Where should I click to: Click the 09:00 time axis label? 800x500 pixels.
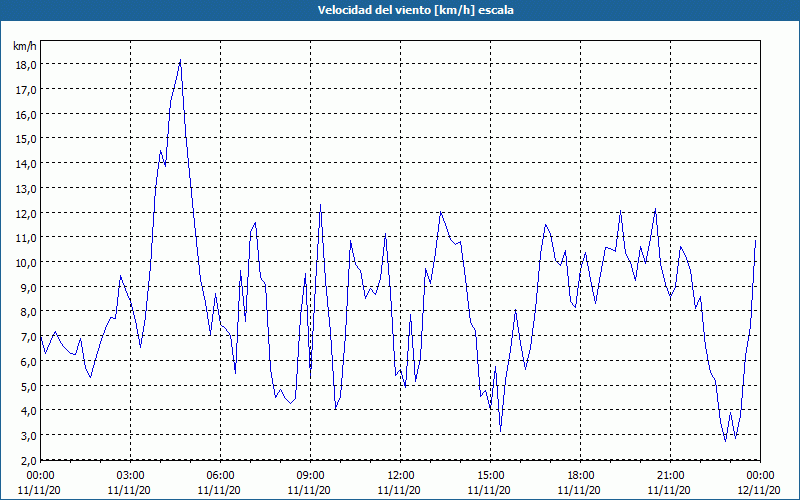click(310, 476)
